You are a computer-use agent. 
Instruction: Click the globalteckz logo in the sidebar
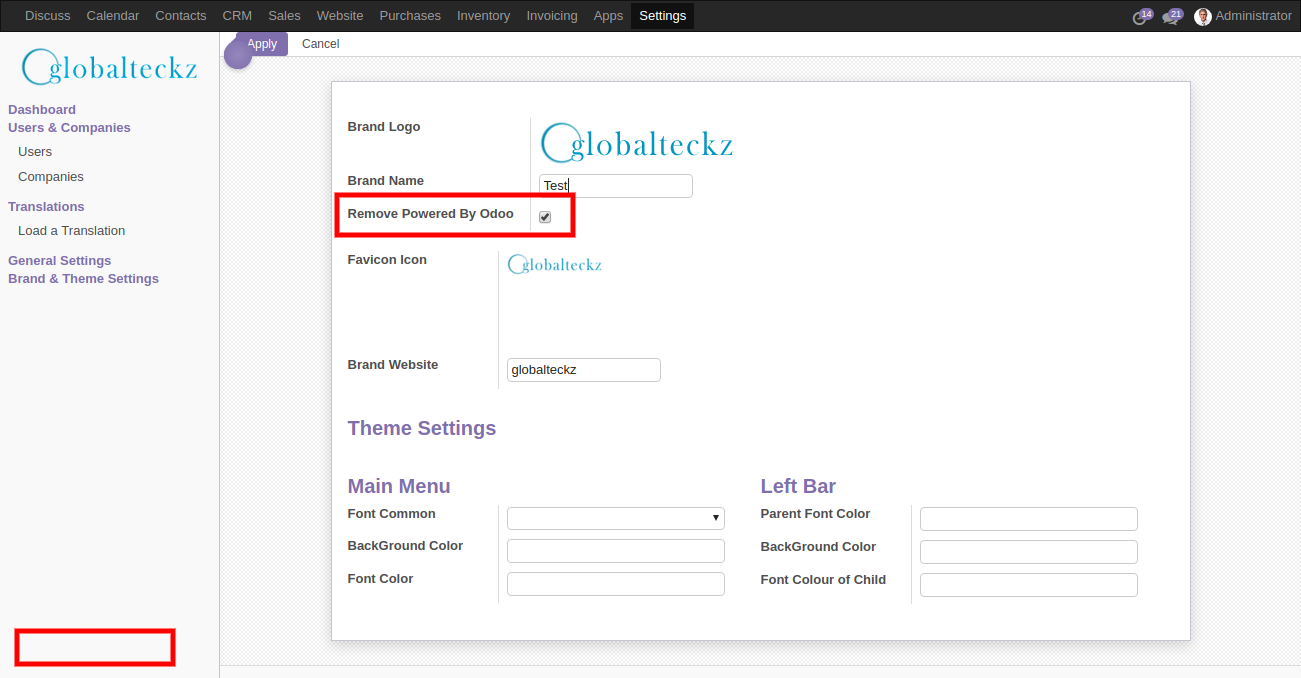click(109, 67)
